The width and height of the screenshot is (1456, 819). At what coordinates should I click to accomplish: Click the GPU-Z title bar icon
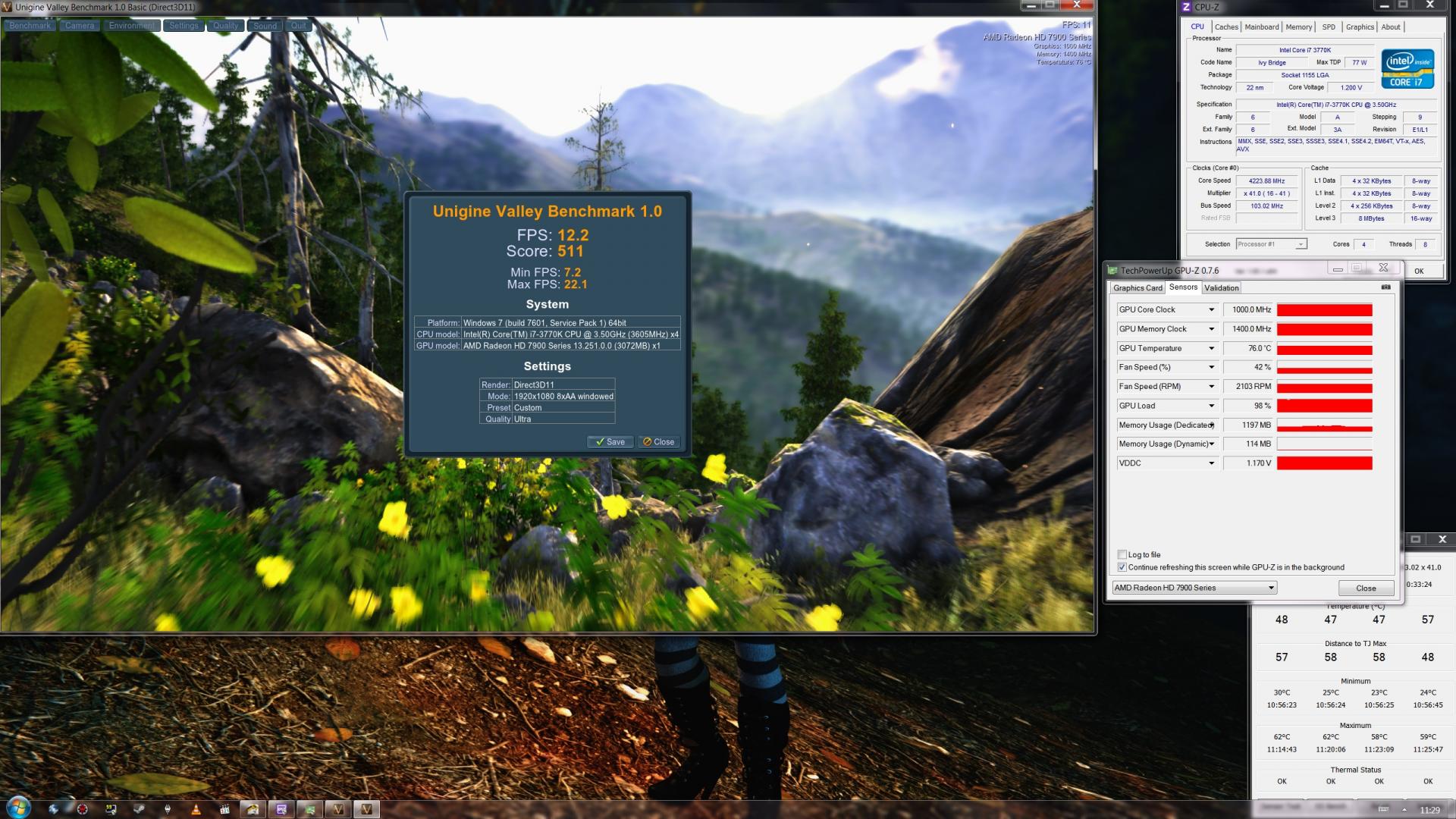click(x=1112, y=270)
